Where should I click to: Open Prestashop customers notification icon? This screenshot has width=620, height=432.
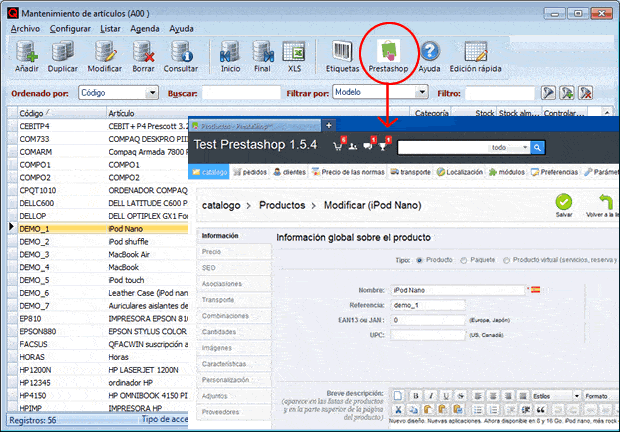pos(353,147)
